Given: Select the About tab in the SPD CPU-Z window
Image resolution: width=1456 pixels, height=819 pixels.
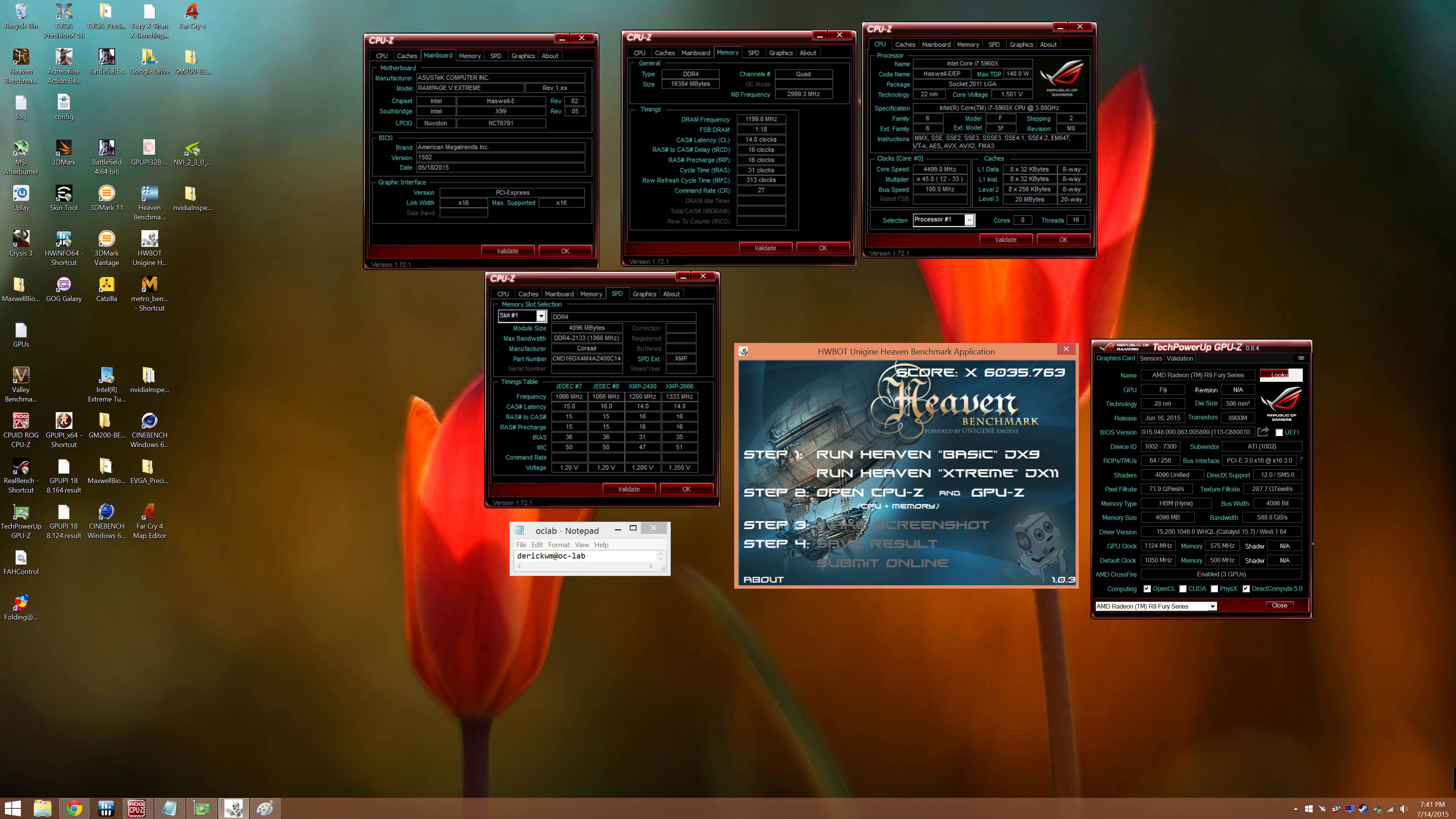Looking at the screenshot, I should coord(671,294).
